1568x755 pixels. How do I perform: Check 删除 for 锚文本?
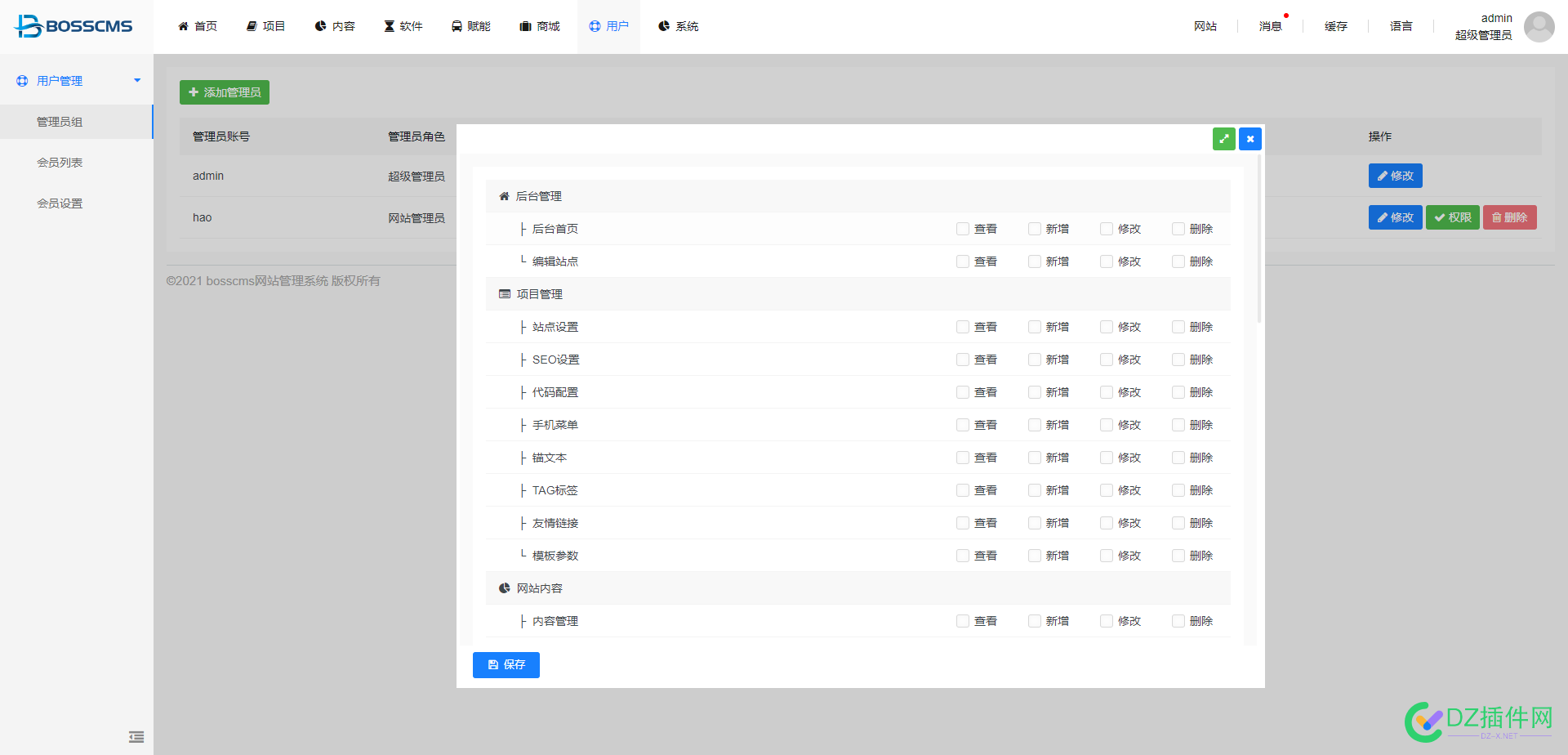tap(1178, 458)
